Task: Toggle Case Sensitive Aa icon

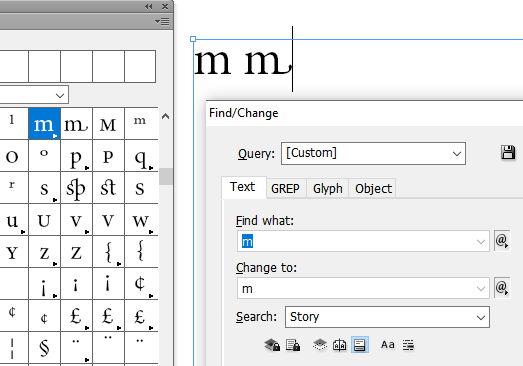Action: [x=388, y=345]
